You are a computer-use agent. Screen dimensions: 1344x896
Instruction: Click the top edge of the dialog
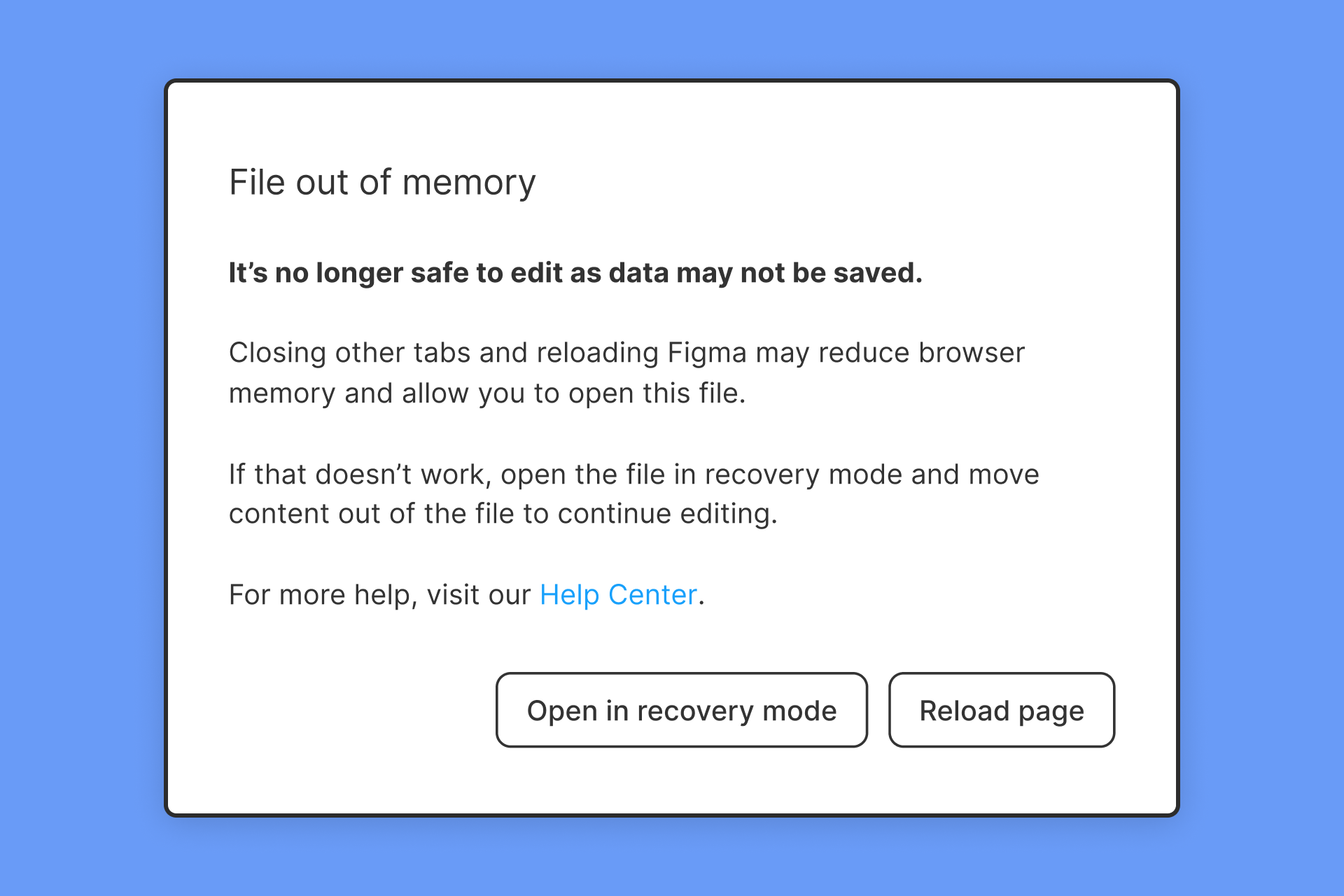coord(672,83)
